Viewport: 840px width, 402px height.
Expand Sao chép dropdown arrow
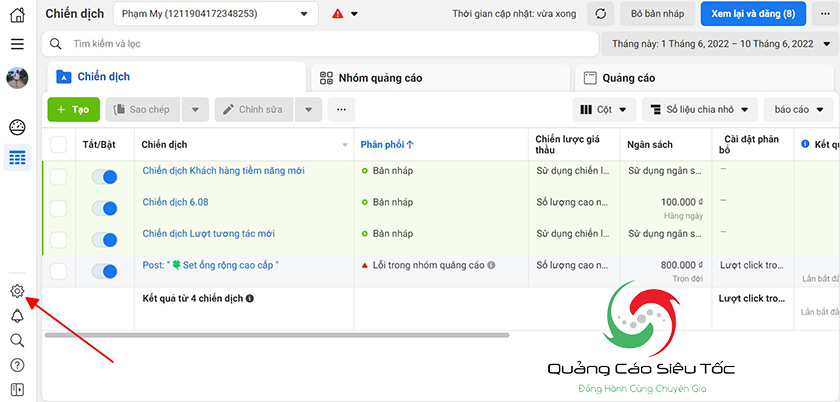pyautogui.click(x=195, y=109)
